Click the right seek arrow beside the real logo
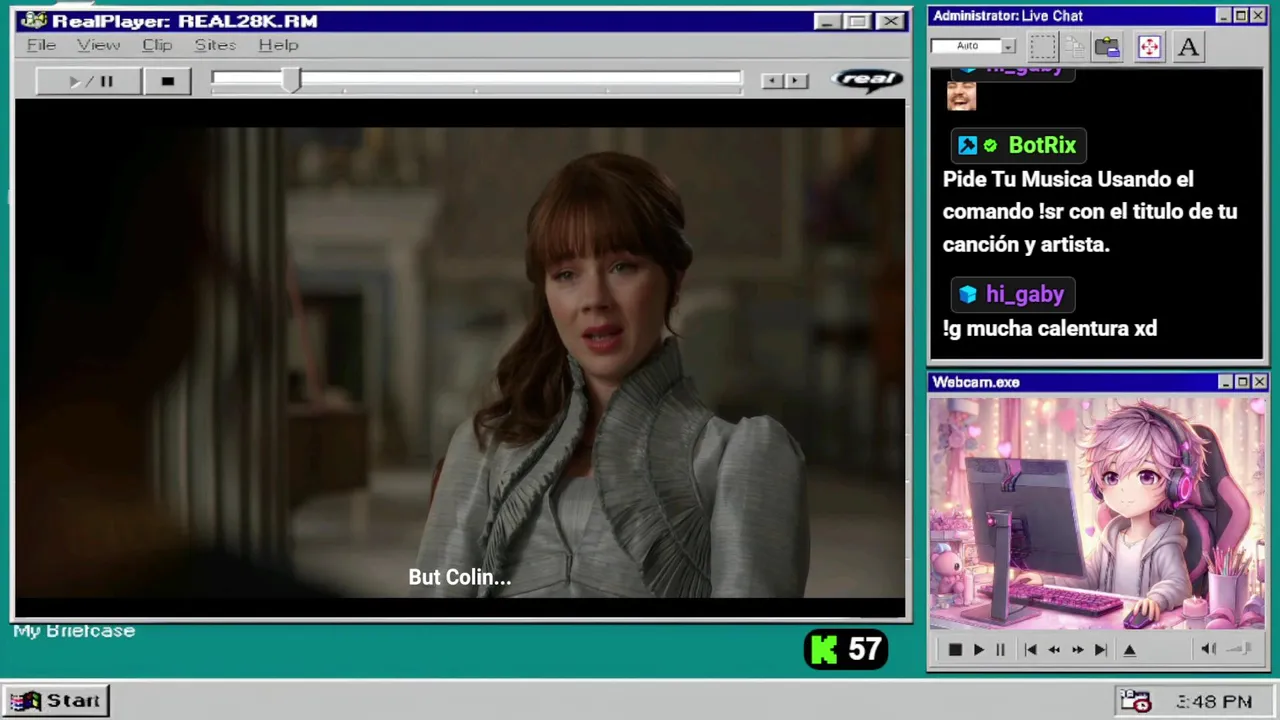The width and height of the screenshot is (1280, 720). 796,81
